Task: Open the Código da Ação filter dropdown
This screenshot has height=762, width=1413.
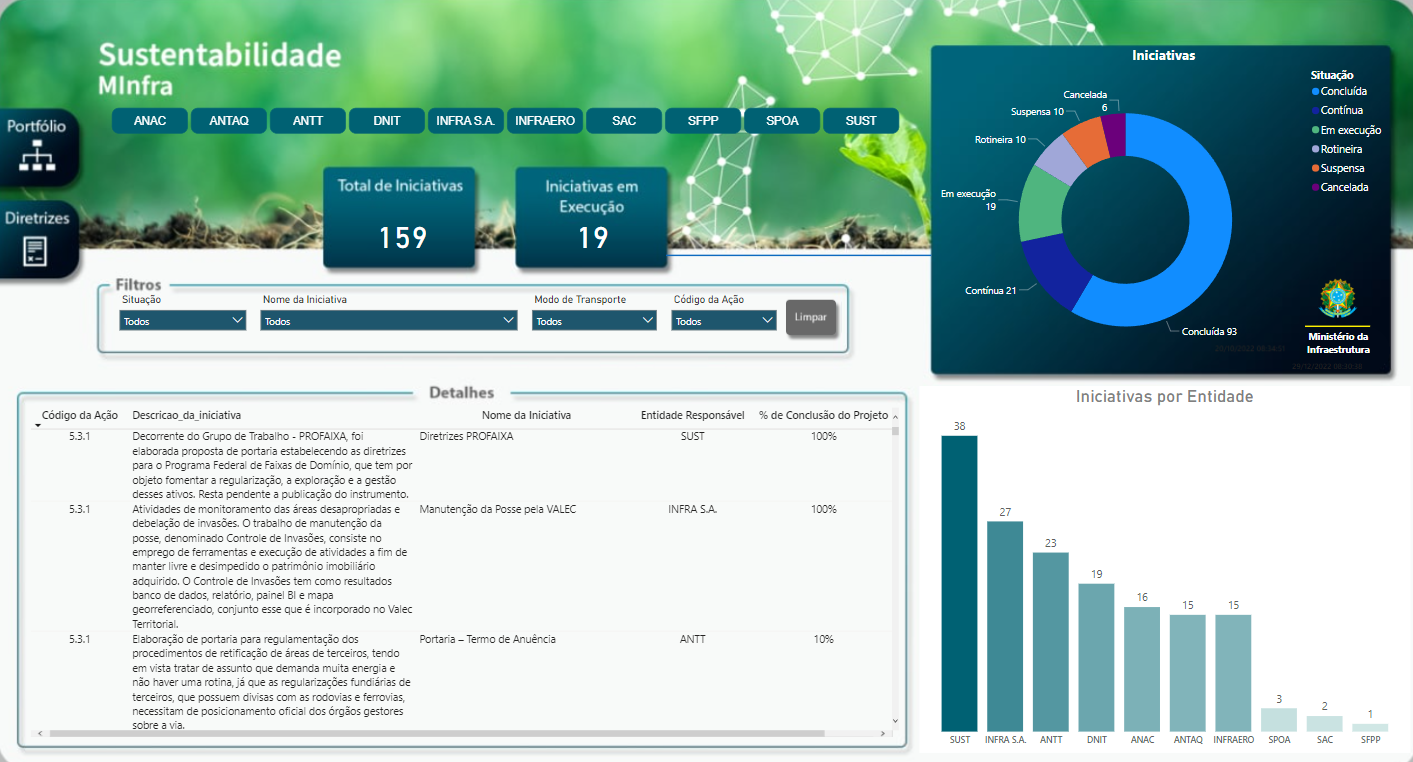Action: tap(723, 321)
